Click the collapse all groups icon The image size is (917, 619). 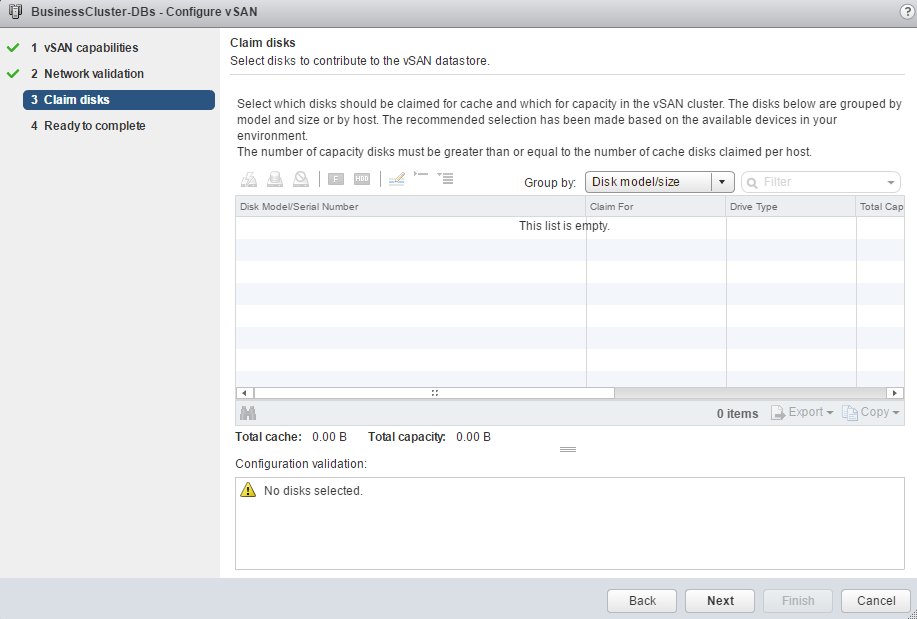pos(421,178)
